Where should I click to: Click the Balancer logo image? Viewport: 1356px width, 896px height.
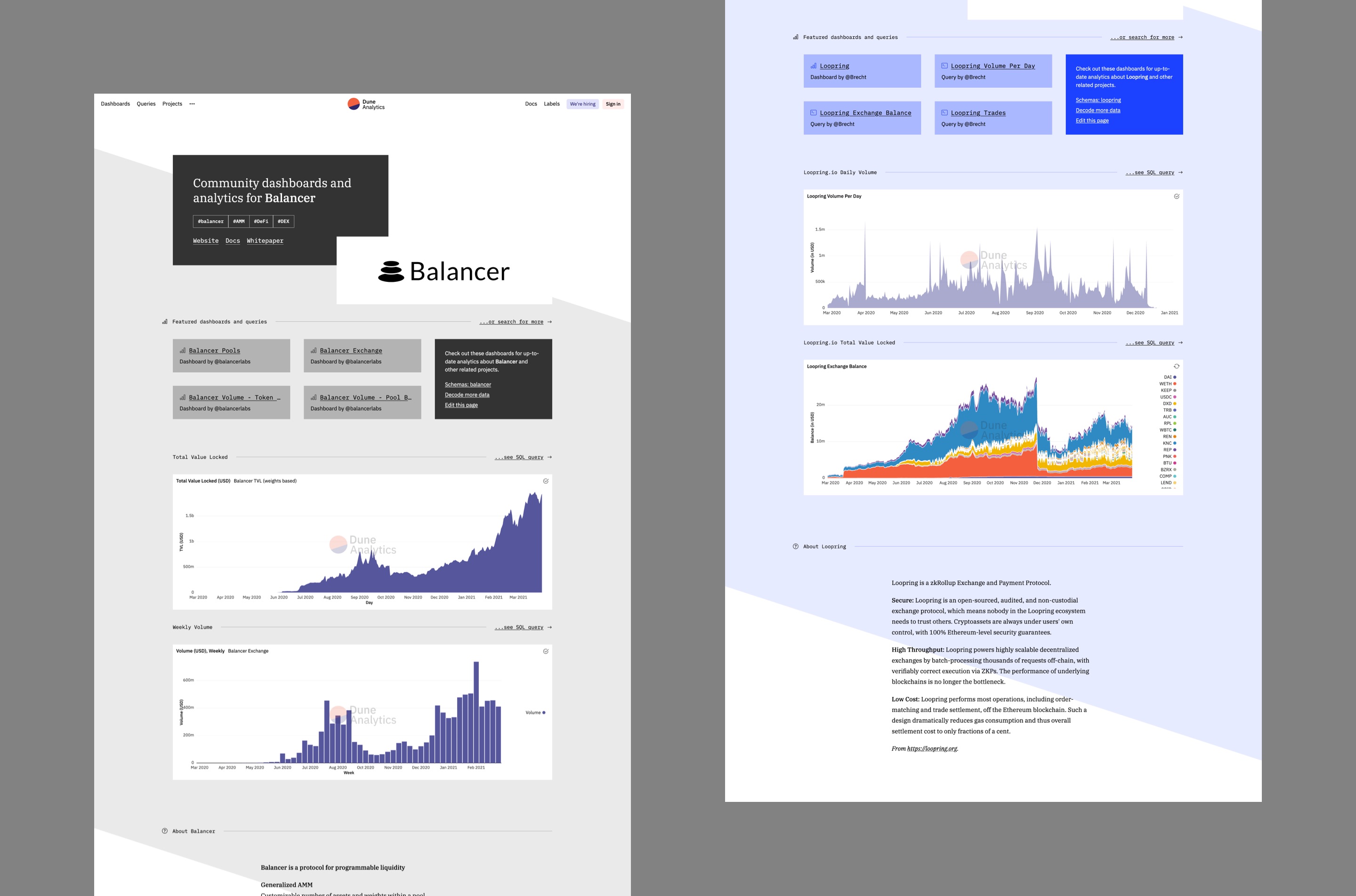coord(444,272)
